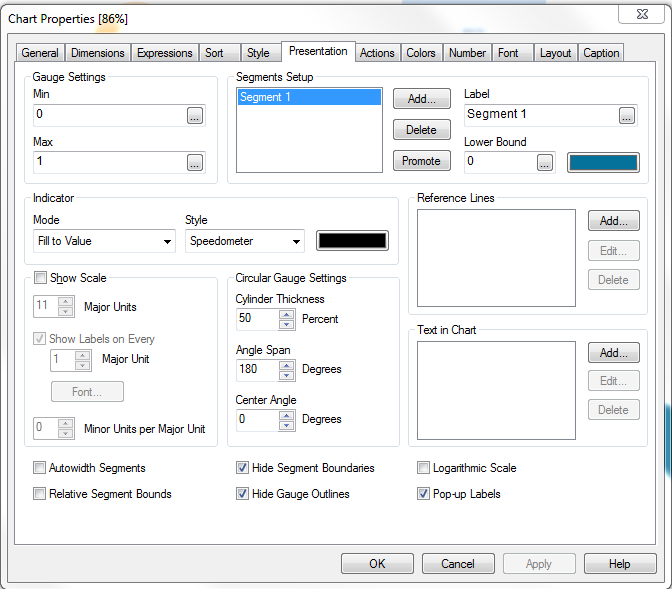The width and height of the screenshot is (672, 589).
Task: Open expression editor for Max value
Action: 195,162
